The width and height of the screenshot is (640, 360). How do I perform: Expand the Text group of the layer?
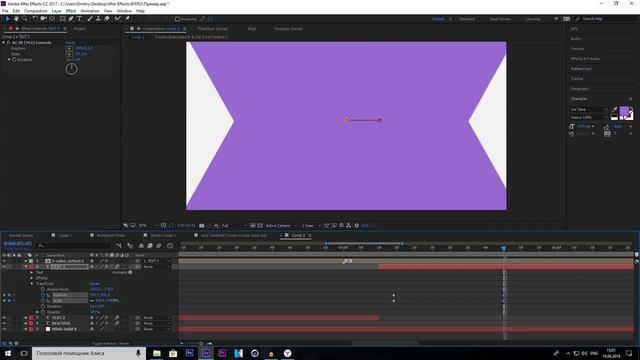pos(31,272)
